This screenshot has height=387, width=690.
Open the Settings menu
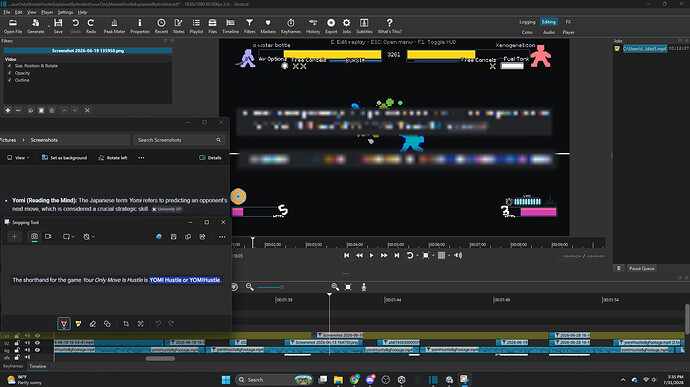pyautogui.click(x=65, y=12)
